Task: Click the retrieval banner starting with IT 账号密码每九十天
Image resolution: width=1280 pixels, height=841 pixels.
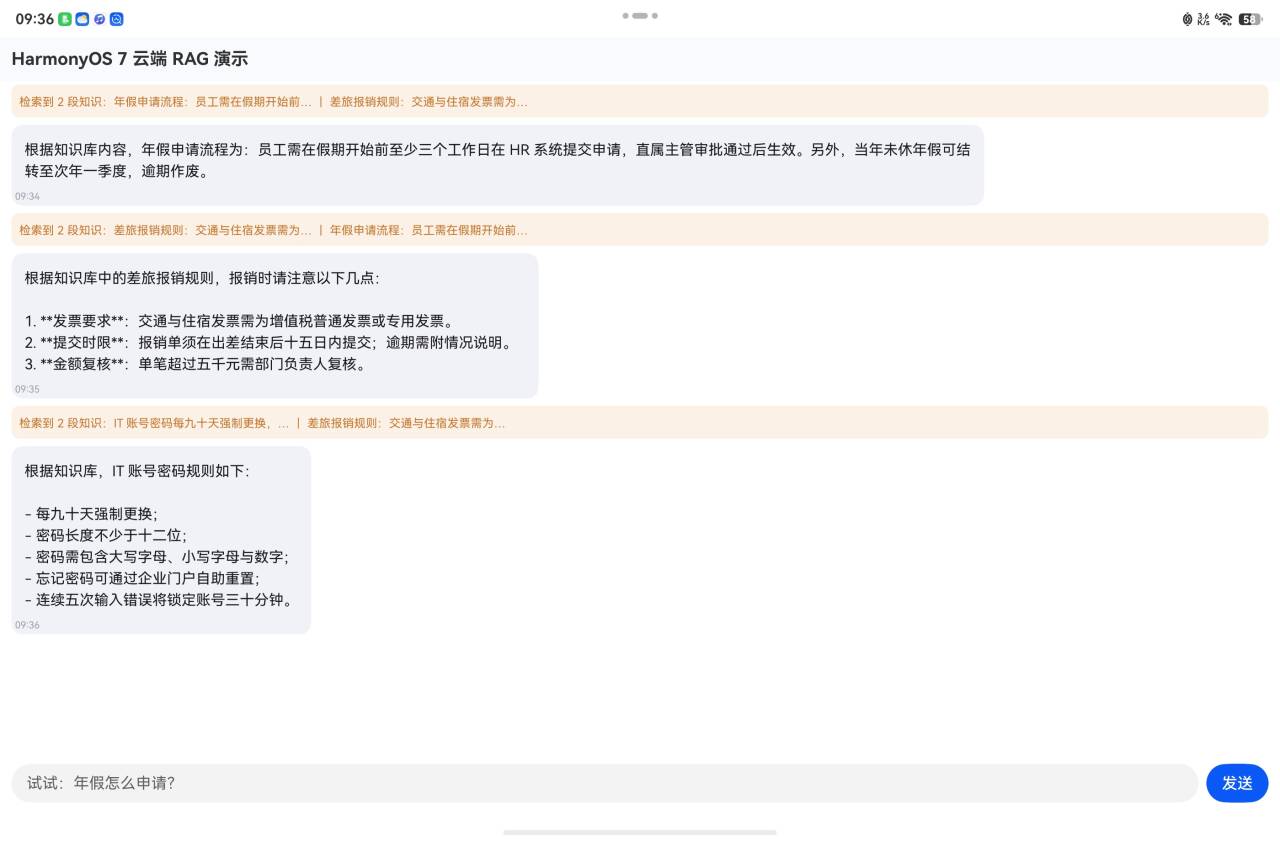Action: pyautogui.click(x=640, y=423)
